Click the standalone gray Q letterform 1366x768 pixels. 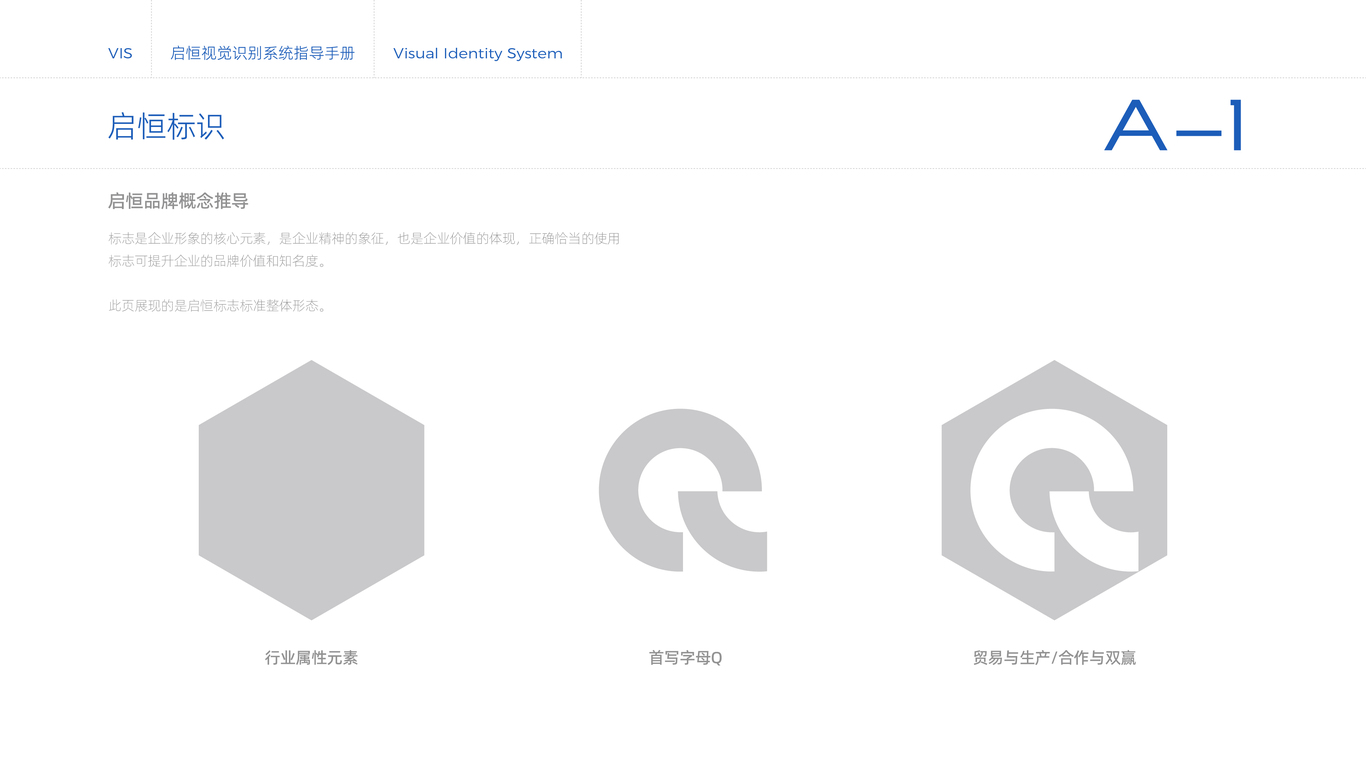coord(683,490)
